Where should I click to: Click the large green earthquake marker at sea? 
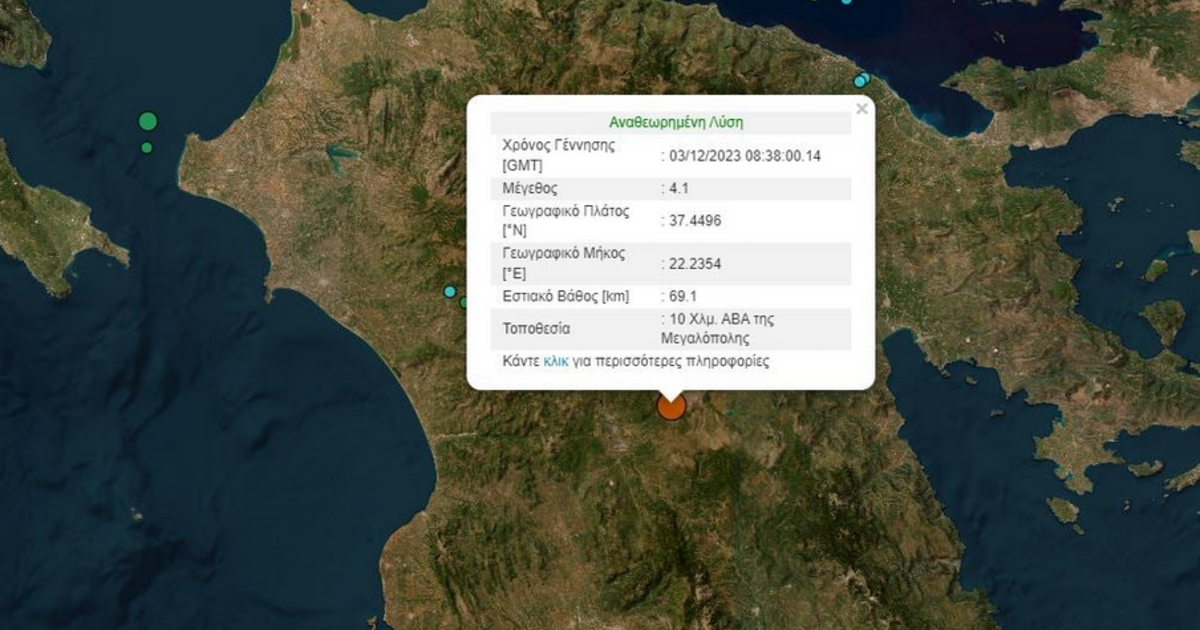(x=148, y=121)
